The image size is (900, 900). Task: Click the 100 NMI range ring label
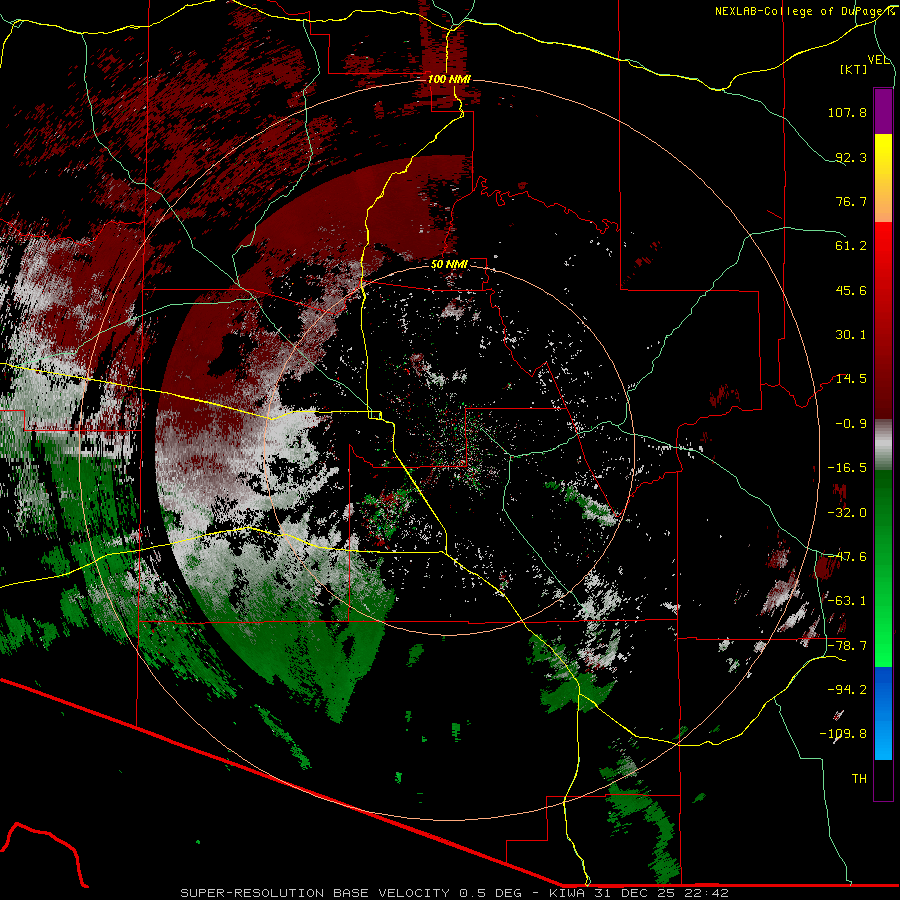tap(449, 79)
